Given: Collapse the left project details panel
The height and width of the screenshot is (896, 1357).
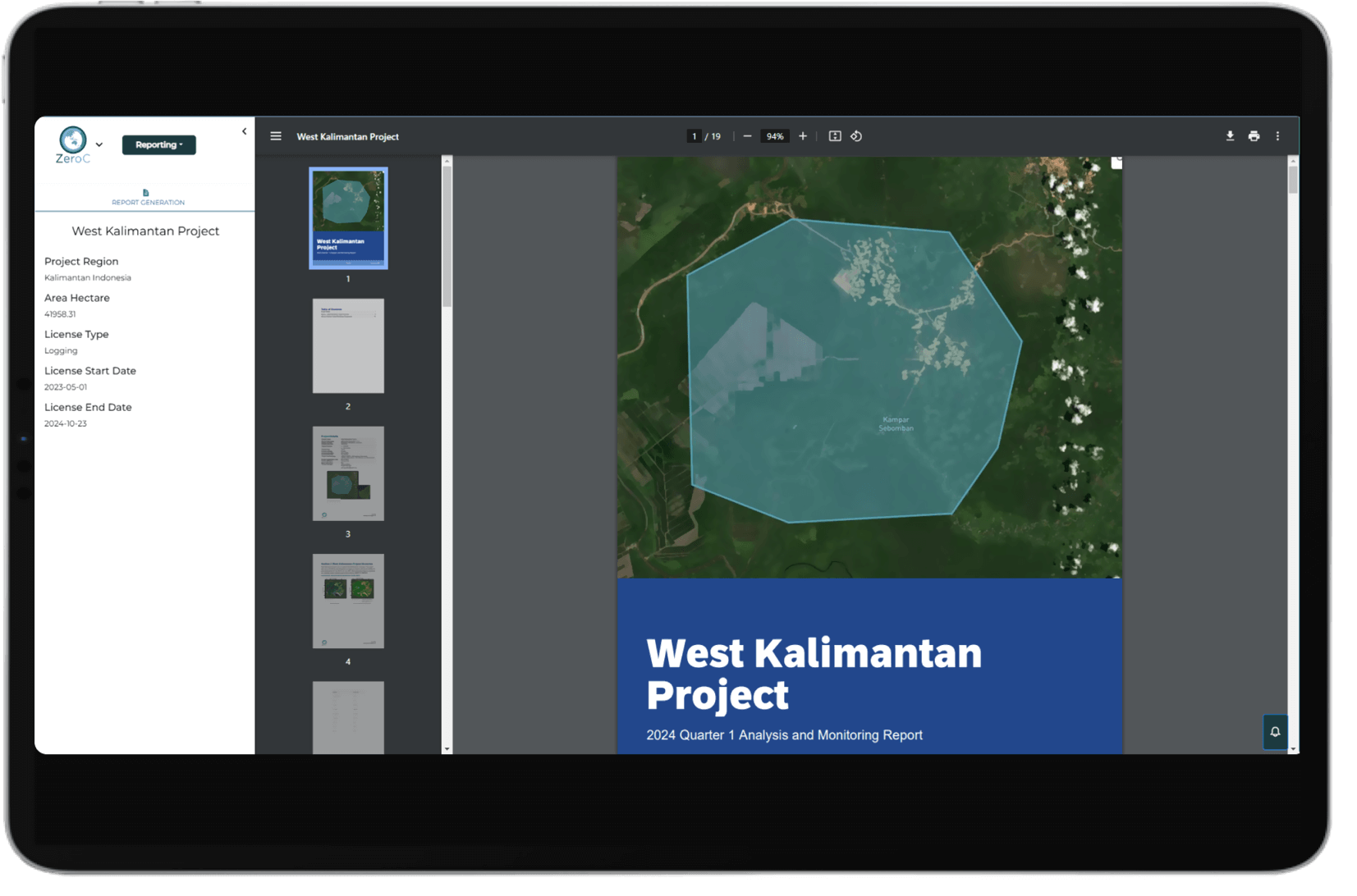Looking at the screenshot, I should 244,131.
